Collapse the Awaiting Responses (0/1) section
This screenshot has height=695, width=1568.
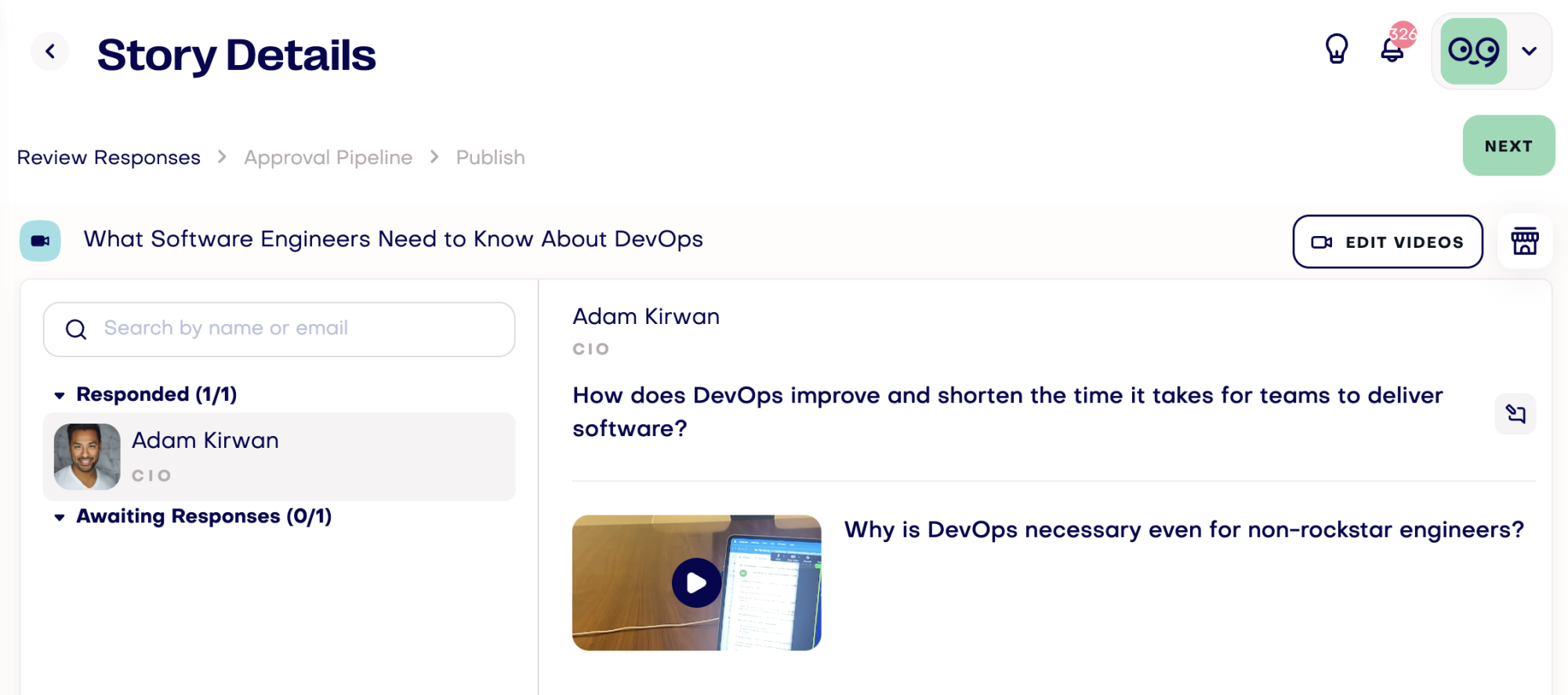tap(193, 517)
